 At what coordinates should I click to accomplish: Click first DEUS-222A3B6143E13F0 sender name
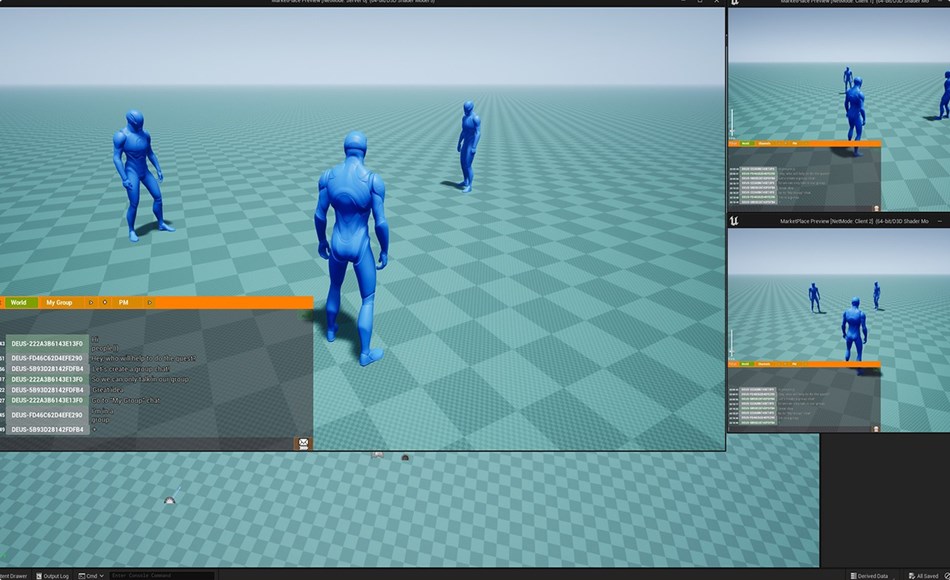click(47, 343)
